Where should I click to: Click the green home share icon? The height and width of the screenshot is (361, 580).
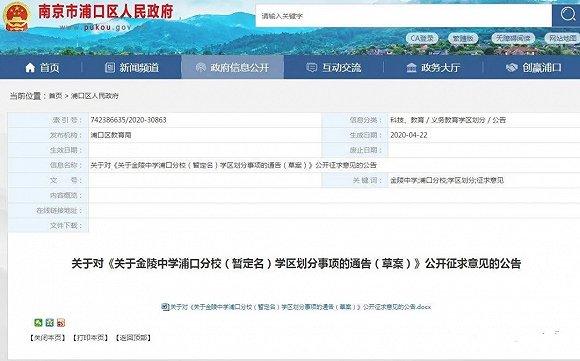38,323
